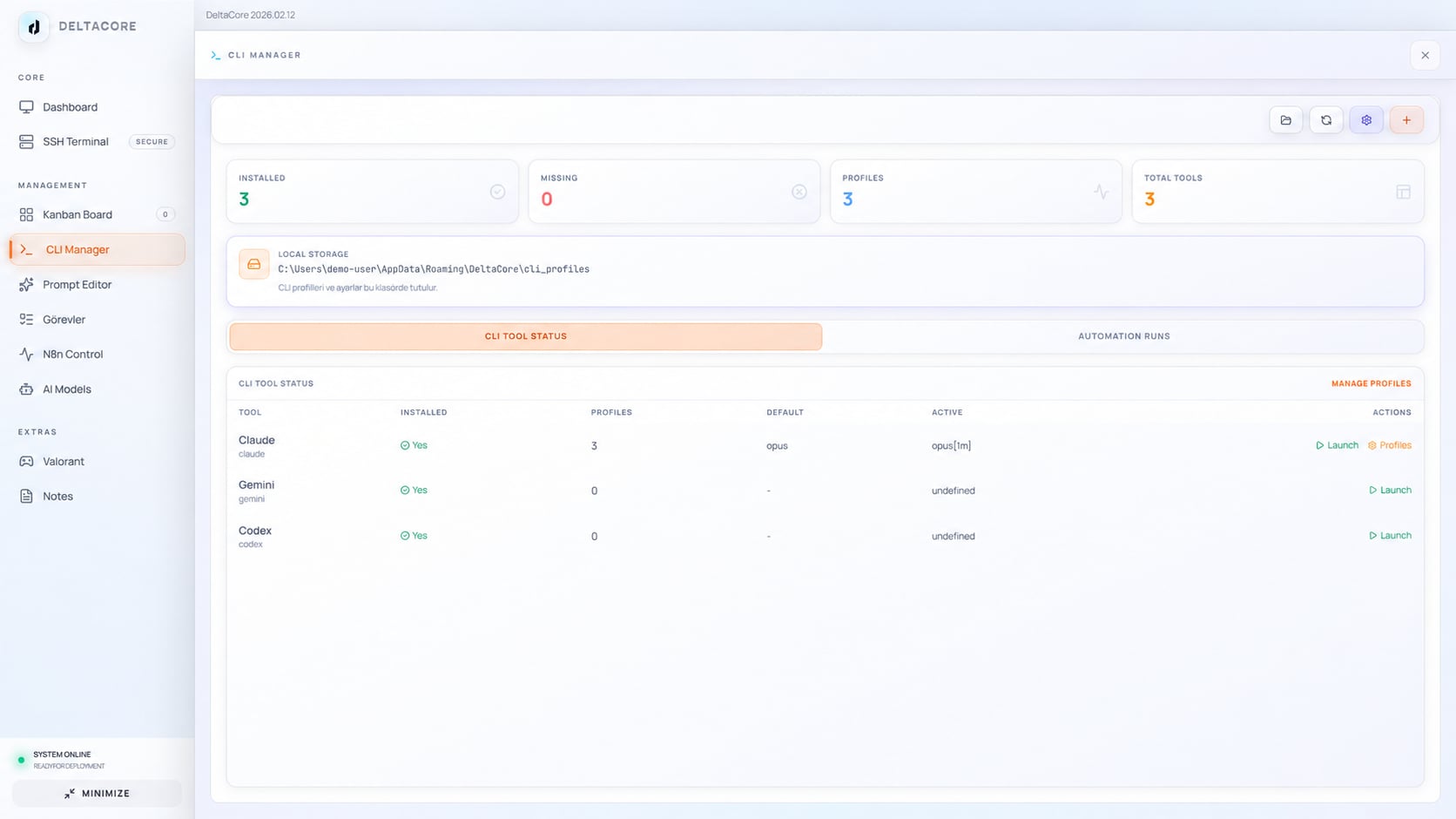
Task: Click the checkmark icon on Installed card
Action: pyautogui.click(x=497, y=192)
